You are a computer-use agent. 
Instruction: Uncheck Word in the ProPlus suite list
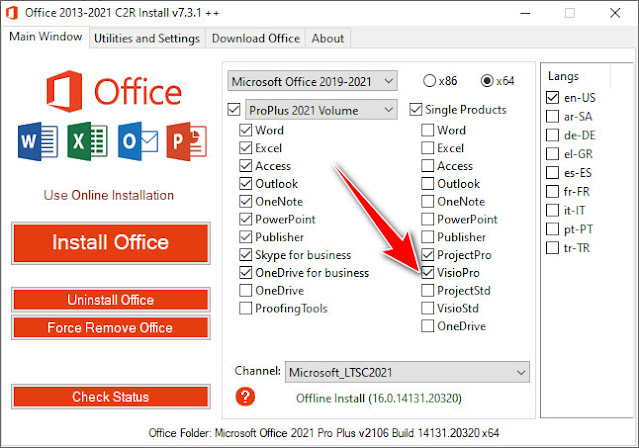pos(245,130)
